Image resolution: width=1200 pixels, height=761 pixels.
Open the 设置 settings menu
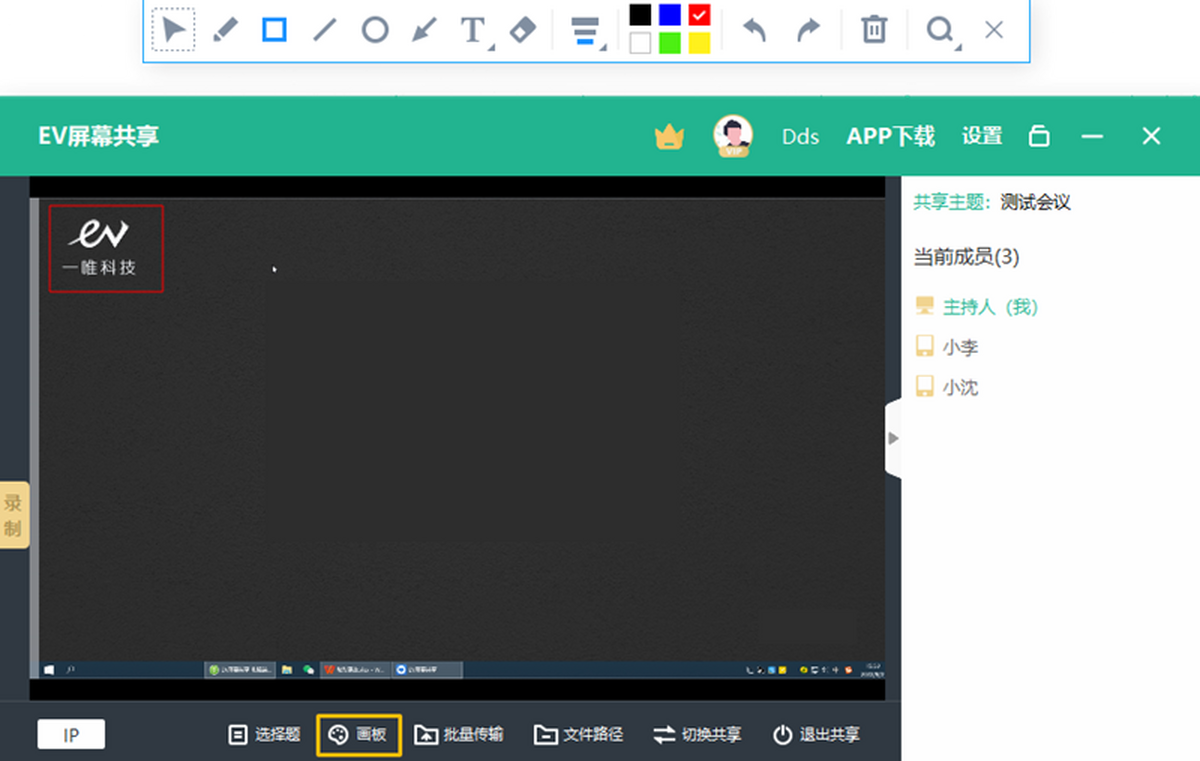982,136
